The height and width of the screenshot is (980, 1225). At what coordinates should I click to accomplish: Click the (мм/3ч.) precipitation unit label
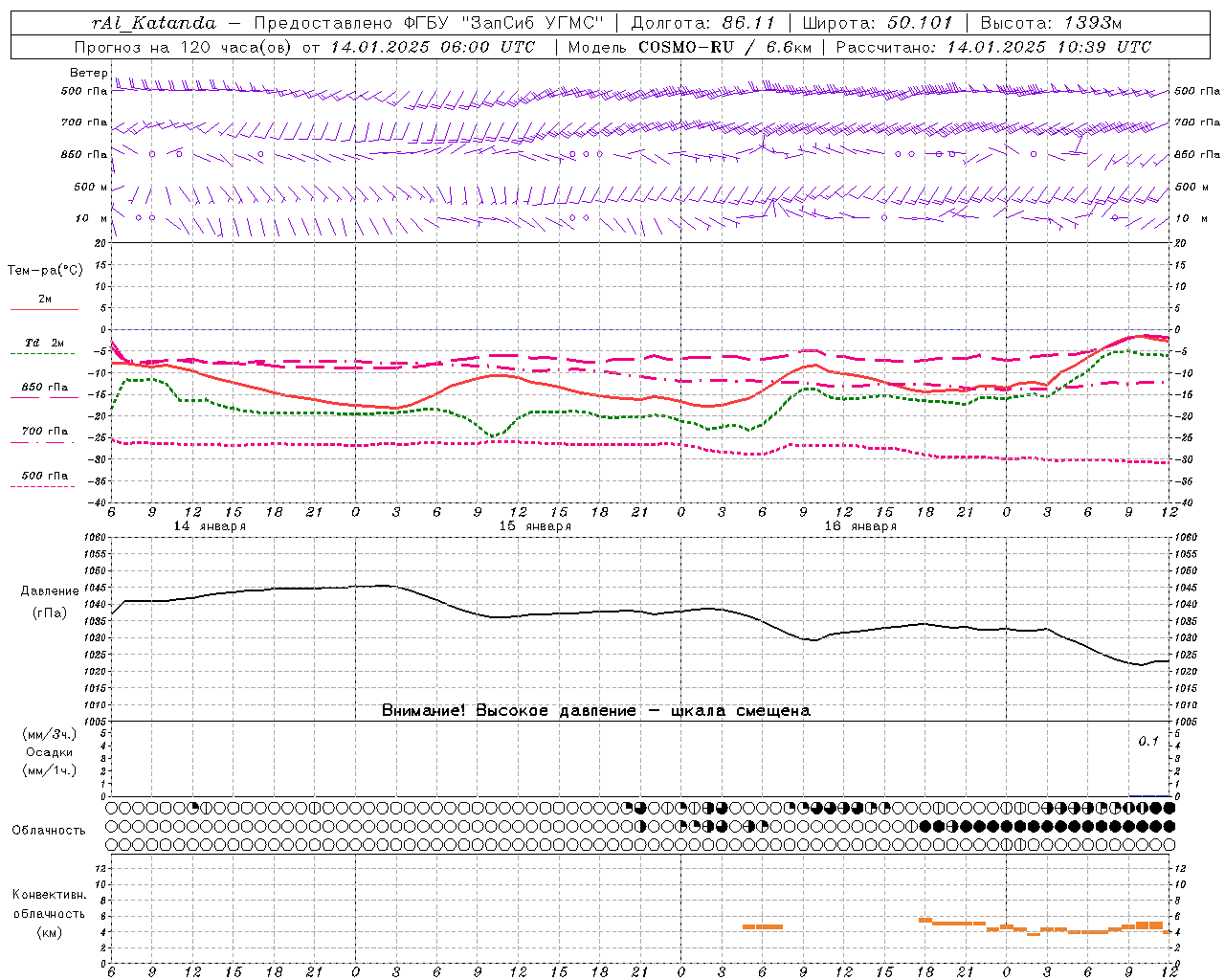(50, 735)
